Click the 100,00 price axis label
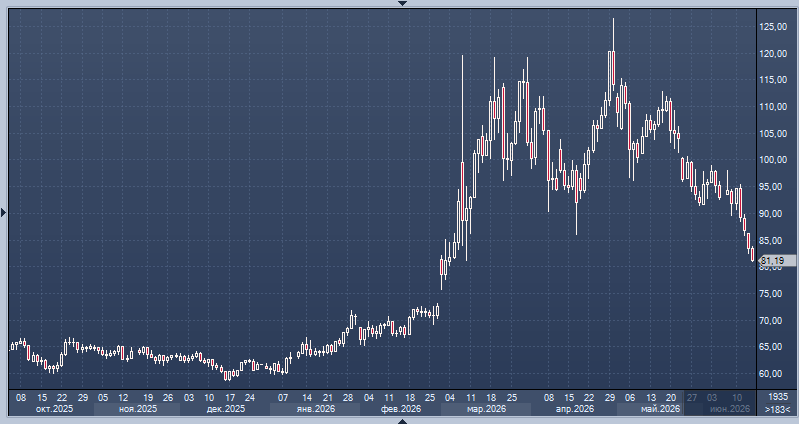Screen dimensions: 799x424 (x=773, y=160)
